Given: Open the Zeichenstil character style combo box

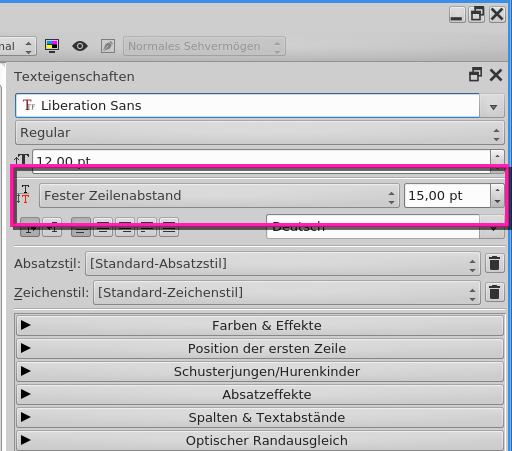Looking at the screenshot, I should click(x=287, y=293).
